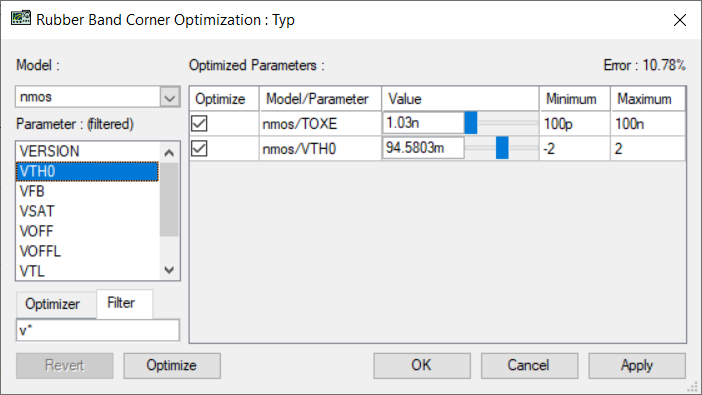
Task: Click the nmos/VTH0 value slider
Action: point(502,148)
